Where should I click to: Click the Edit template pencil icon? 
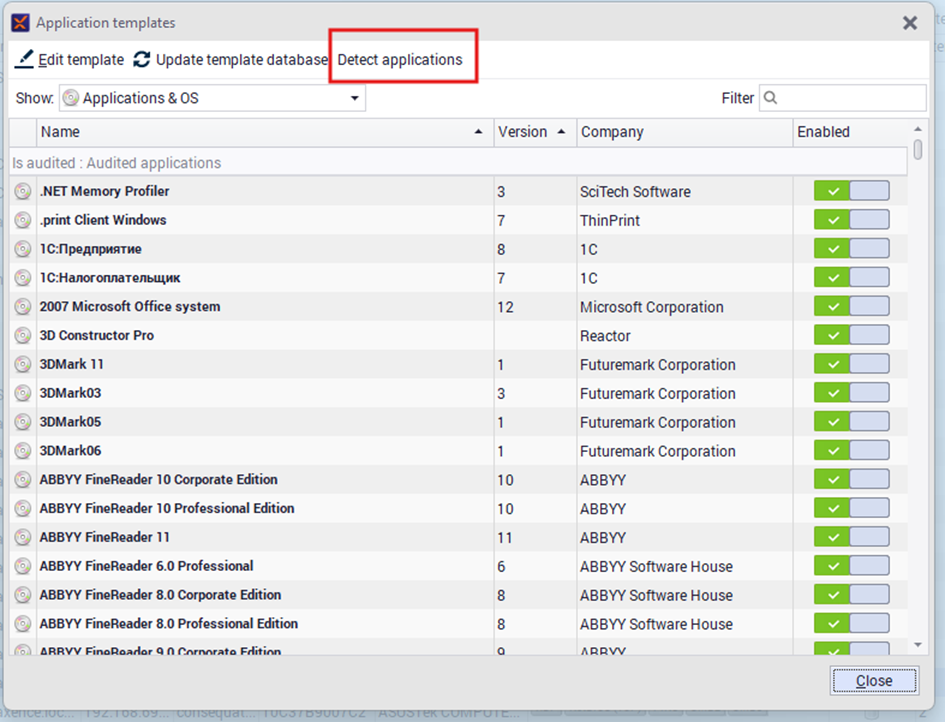24,59
